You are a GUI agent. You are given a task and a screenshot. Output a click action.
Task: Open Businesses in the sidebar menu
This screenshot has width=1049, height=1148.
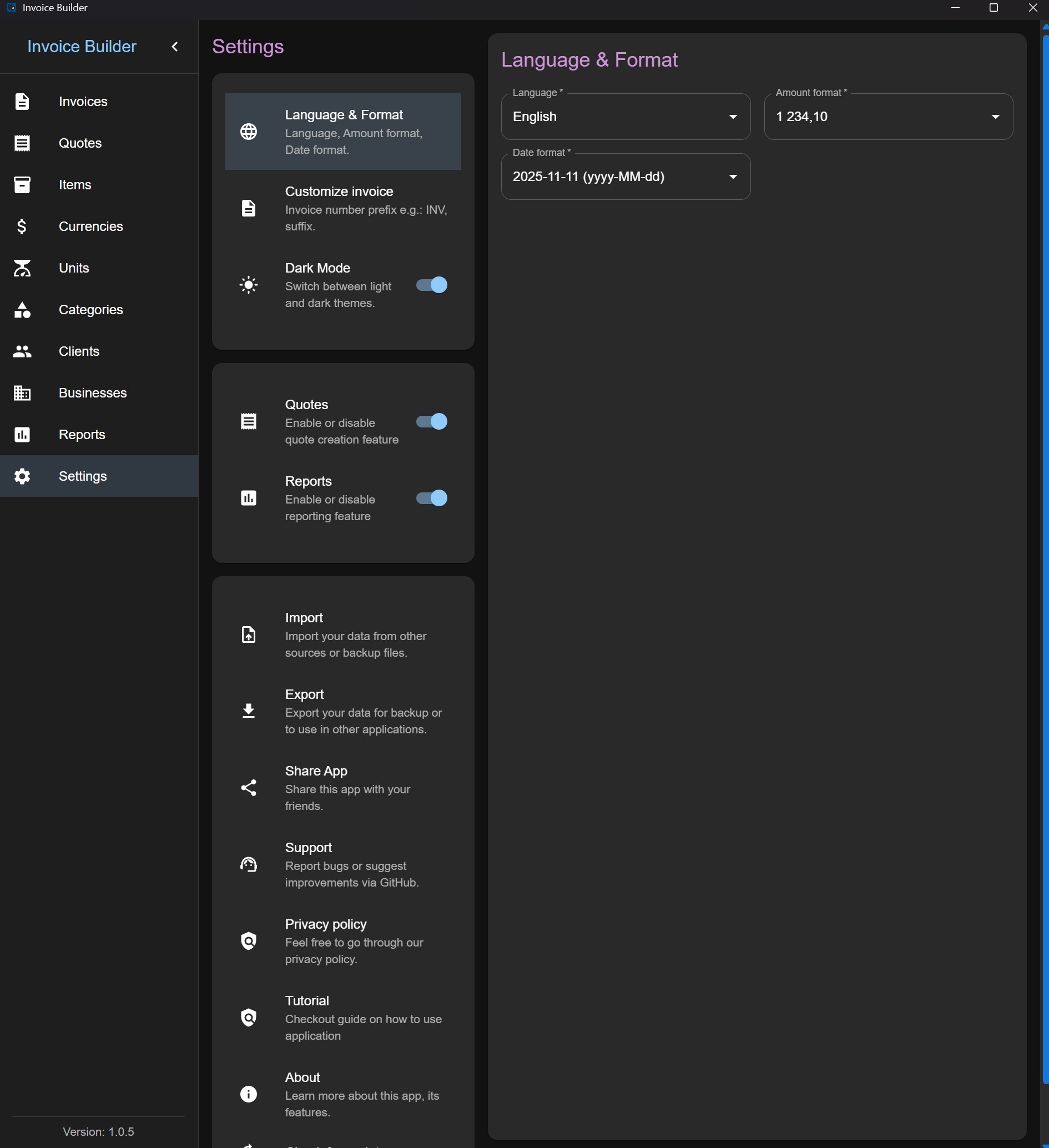99,393
